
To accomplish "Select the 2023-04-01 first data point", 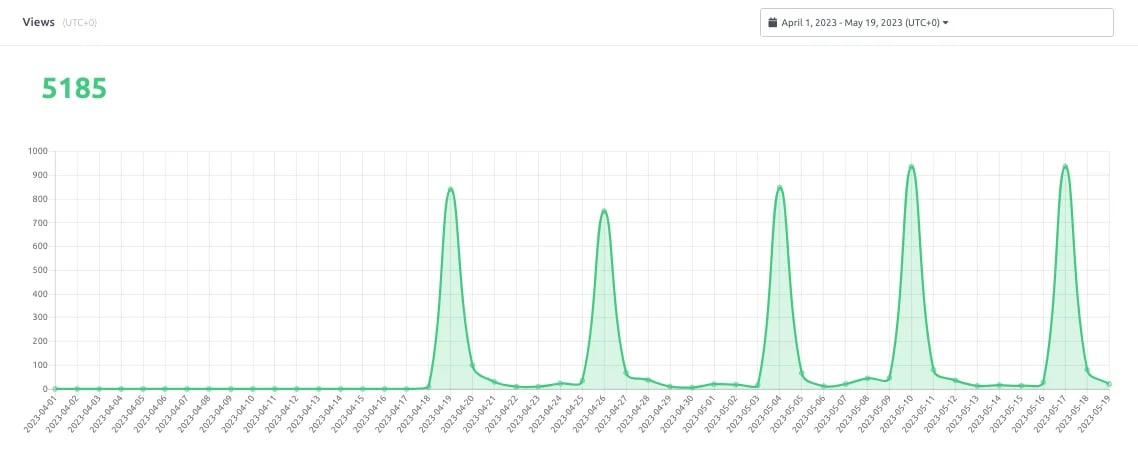I will click(55, 389).
